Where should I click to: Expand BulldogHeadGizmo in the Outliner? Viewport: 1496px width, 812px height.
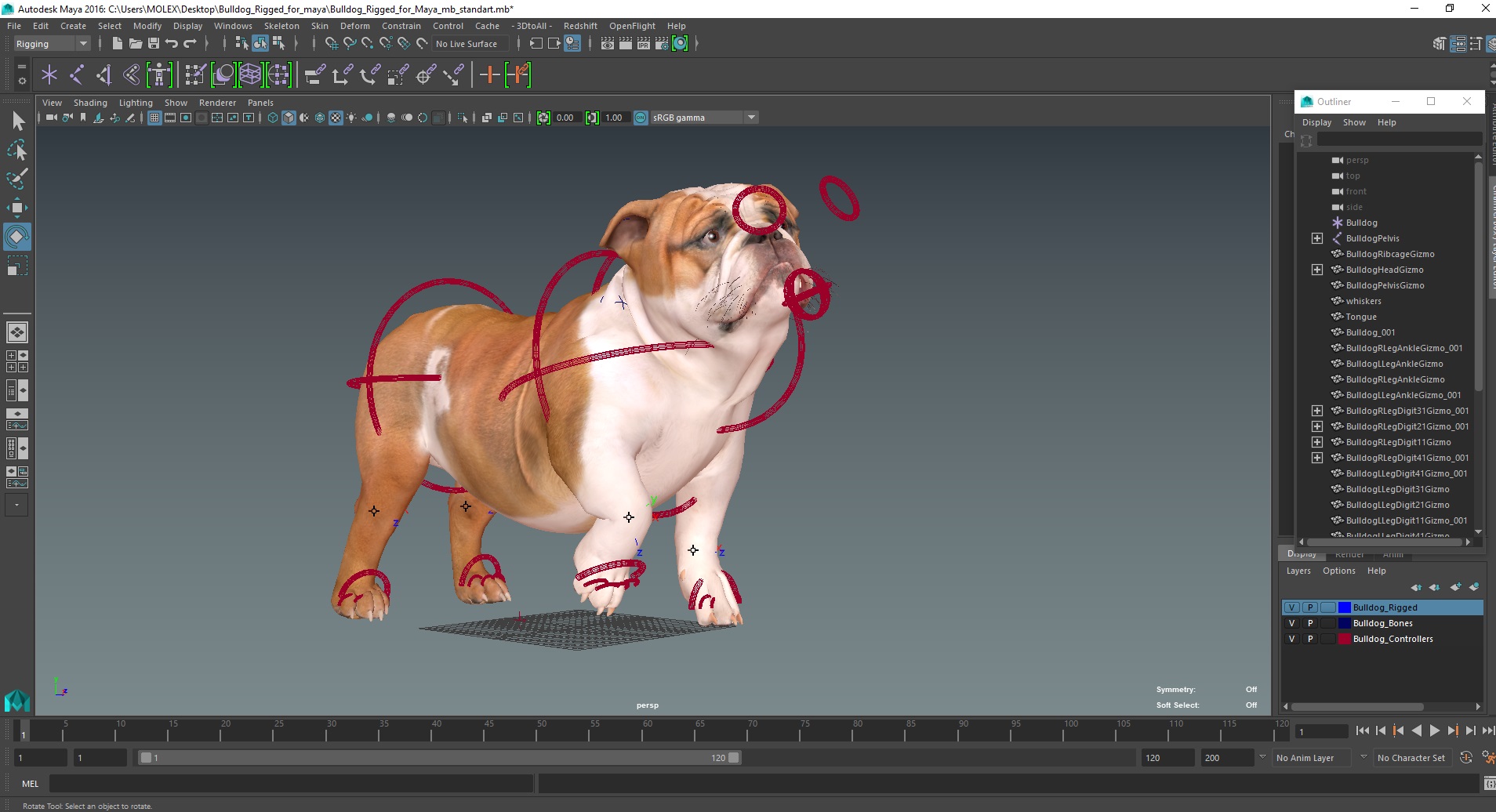(x=1317, y=270)
